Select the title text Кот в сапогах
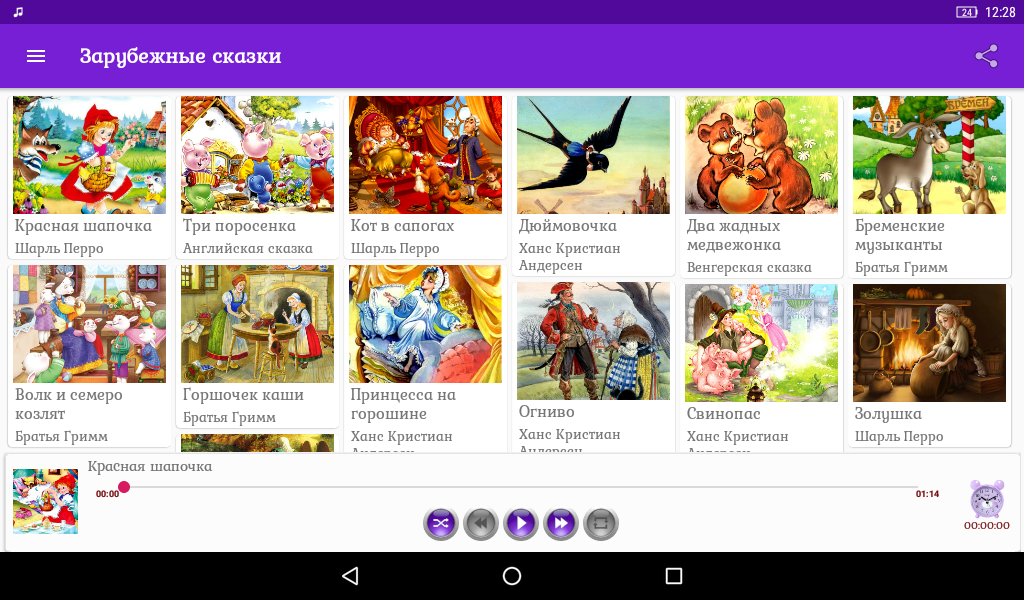The height and width of the screenshot is (600, 1024). pyautogui.click(x=402, y=226)
